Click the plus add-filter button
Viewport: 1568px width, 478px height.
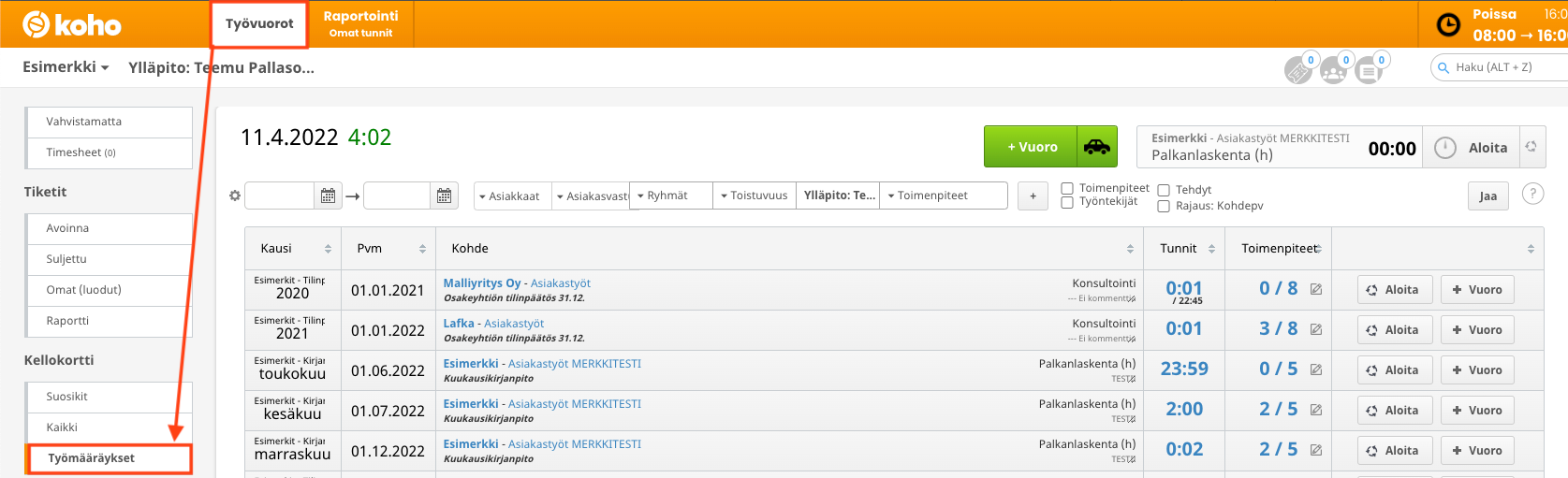click(x=1033, y=196)
